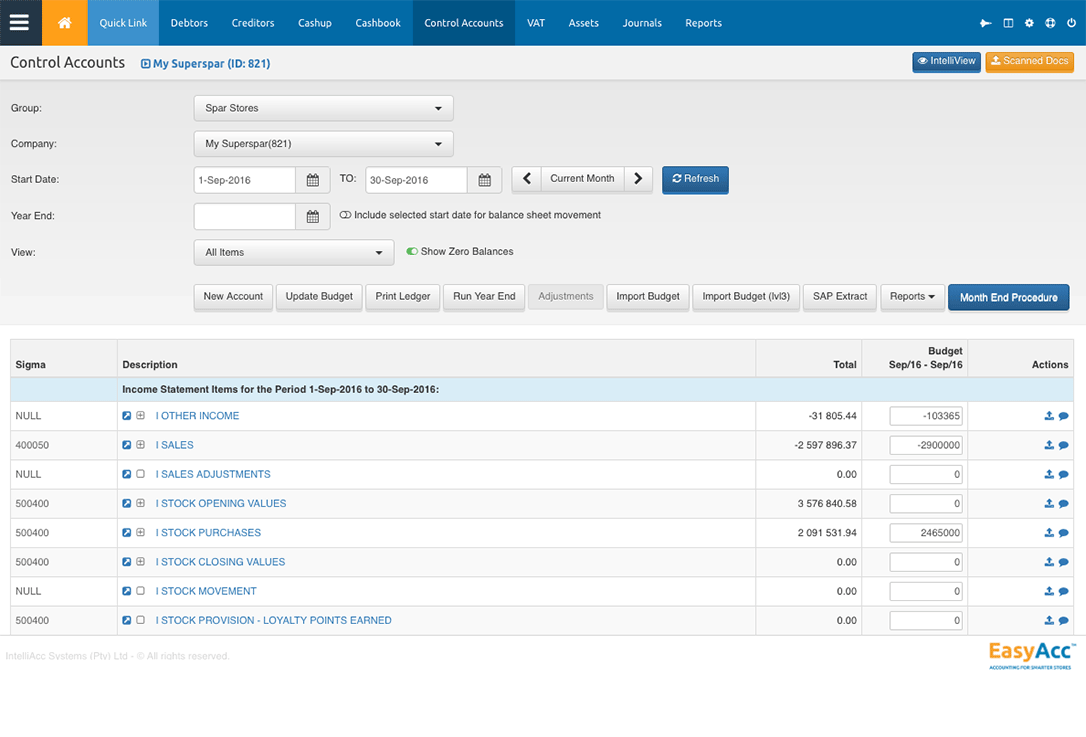1086x737 pixels.
Task: Open the My Superspar (ID: 821) link
Action: click(206, 64)
